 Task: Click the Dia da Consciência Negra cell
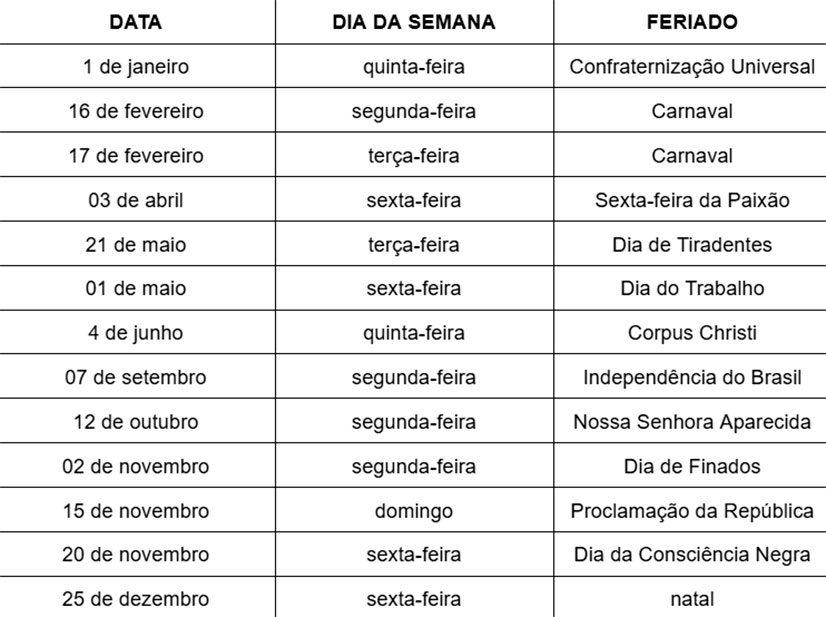click(x=691, y=555)
